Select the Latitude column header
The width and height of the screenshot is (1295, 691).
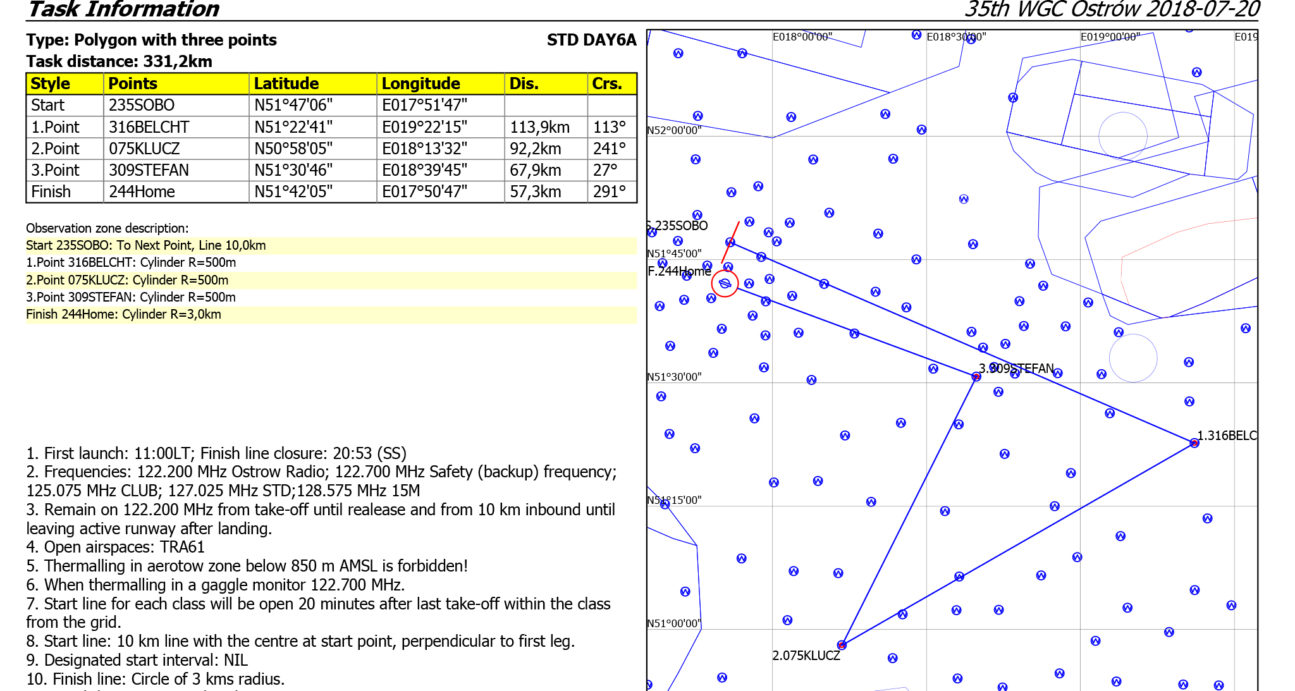tap(286, 84)
